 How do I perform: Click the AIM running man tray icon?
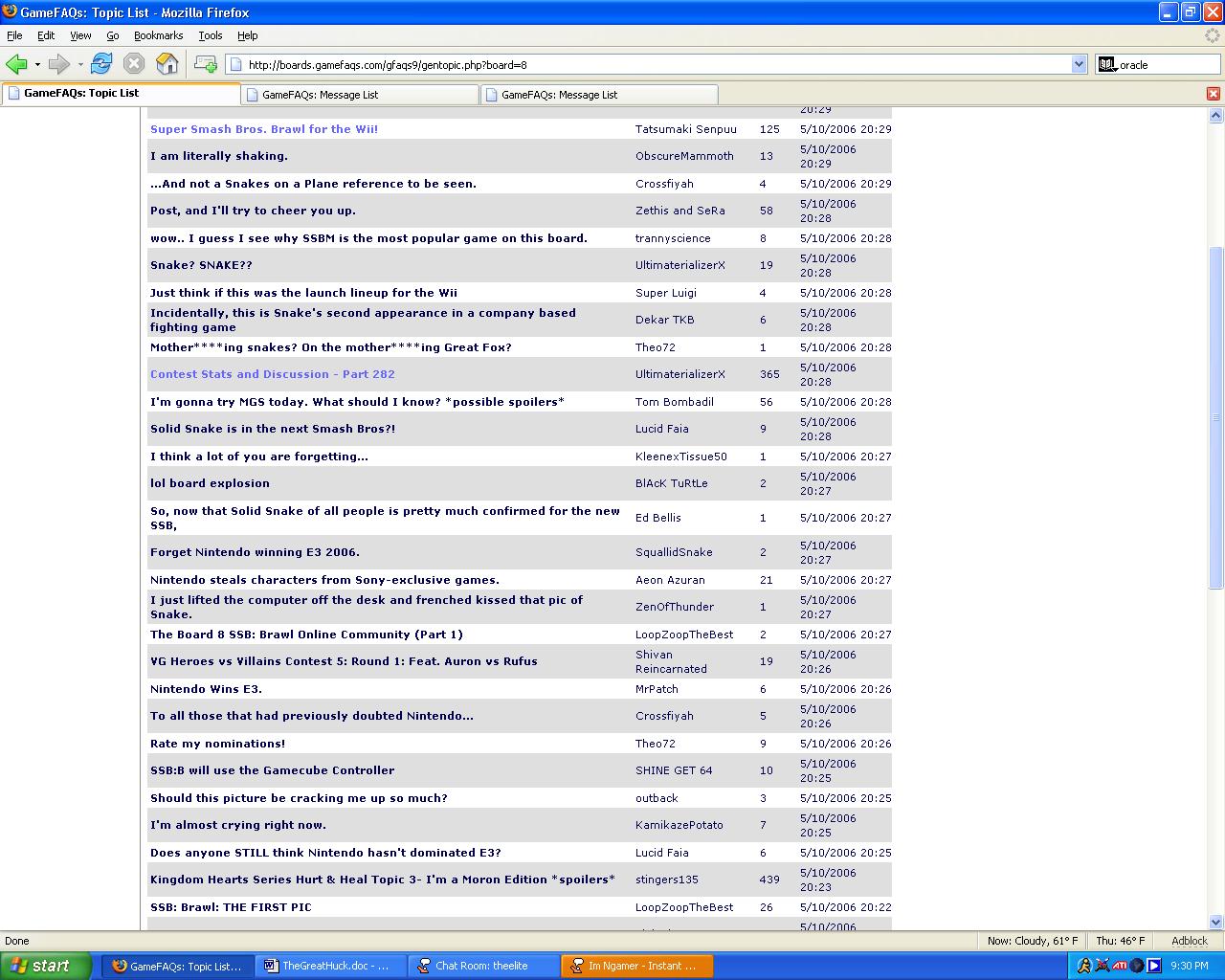point(1084,966)
